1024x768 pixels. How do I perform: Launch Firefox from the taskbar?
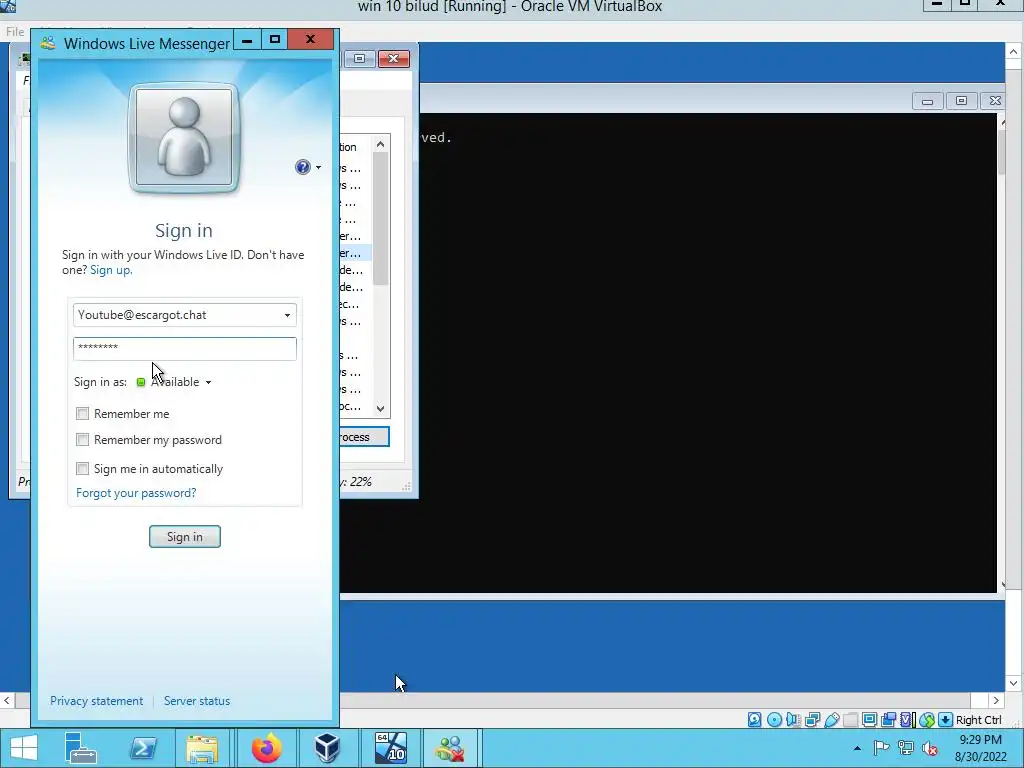pos(266,748)
